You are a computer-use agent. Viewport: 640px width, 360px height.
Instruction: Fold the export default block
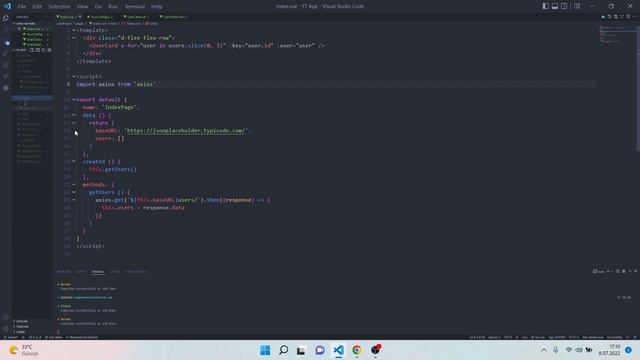tap(74, 100)
